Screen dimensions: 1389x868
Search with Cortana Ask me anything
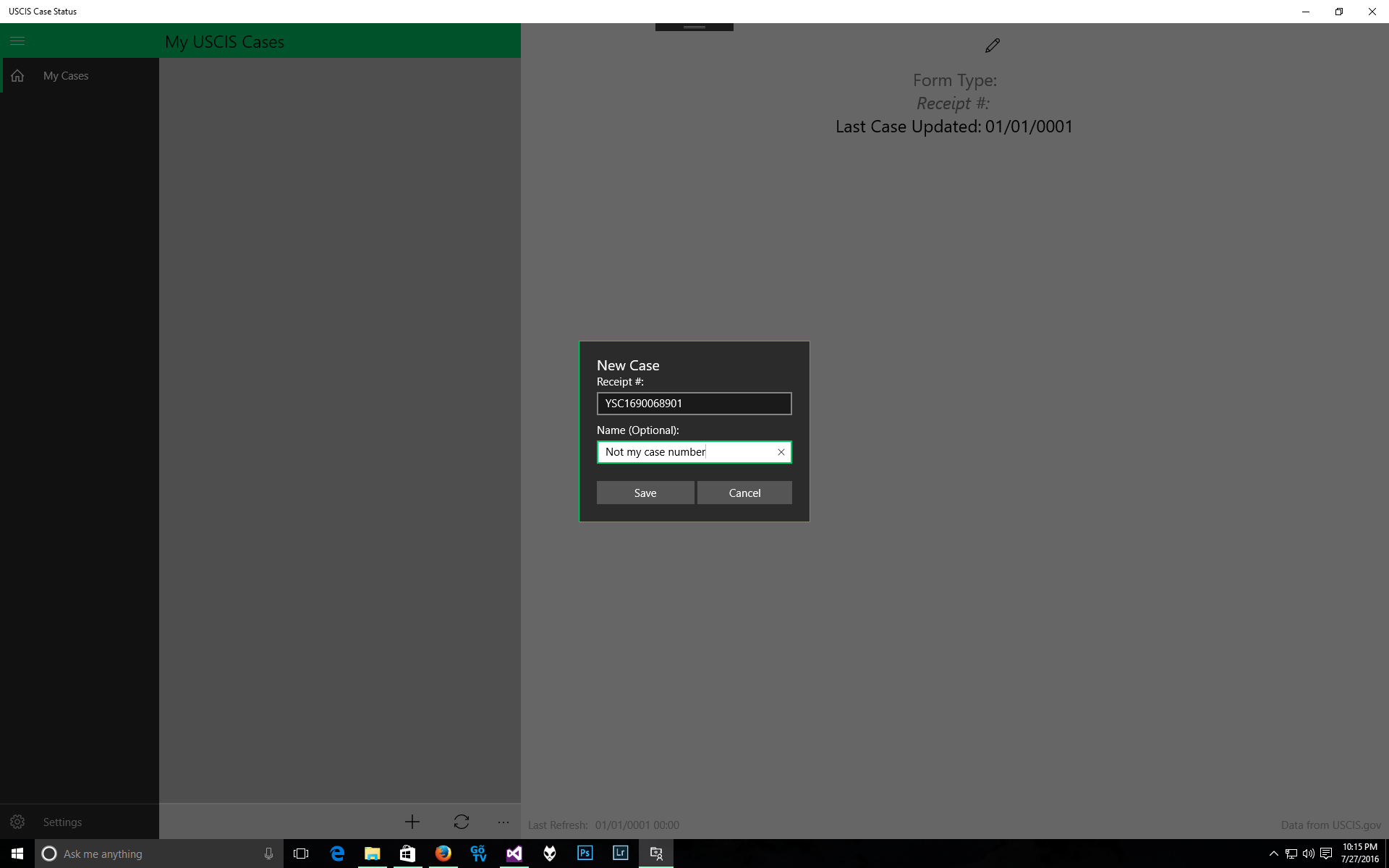coord(159,854)
